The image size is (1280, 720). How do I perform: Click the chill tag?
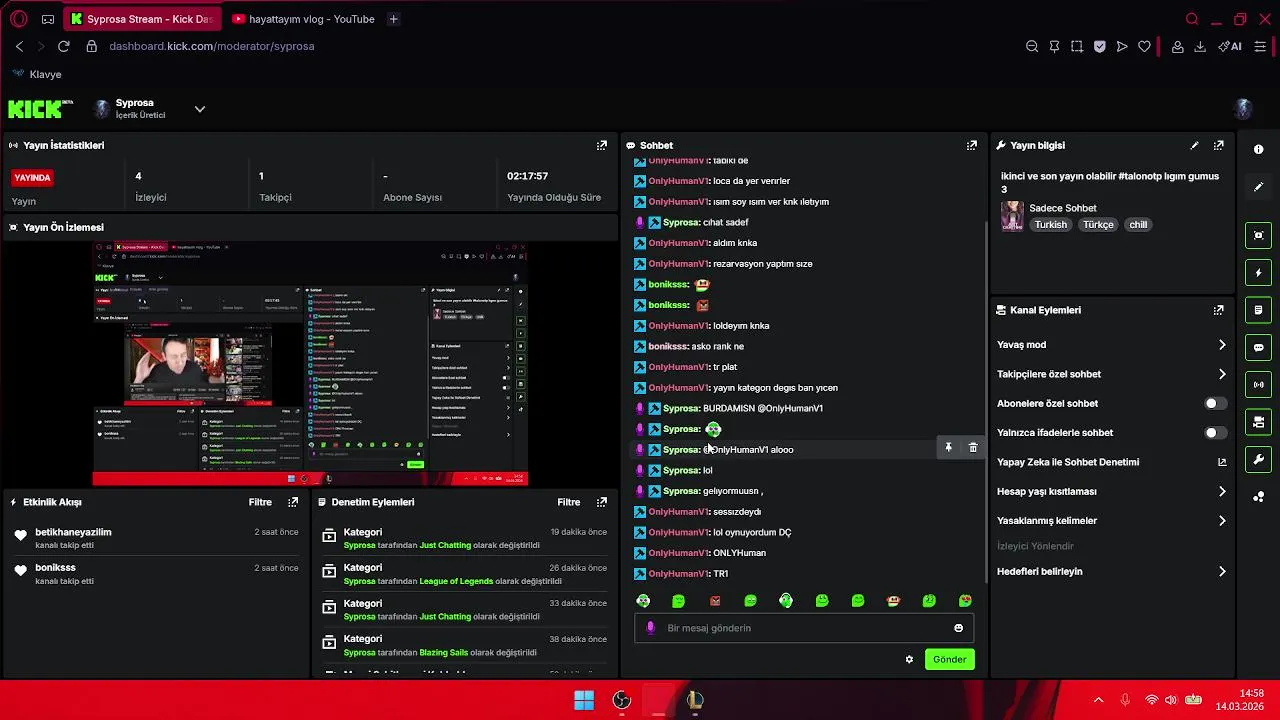1138,225
